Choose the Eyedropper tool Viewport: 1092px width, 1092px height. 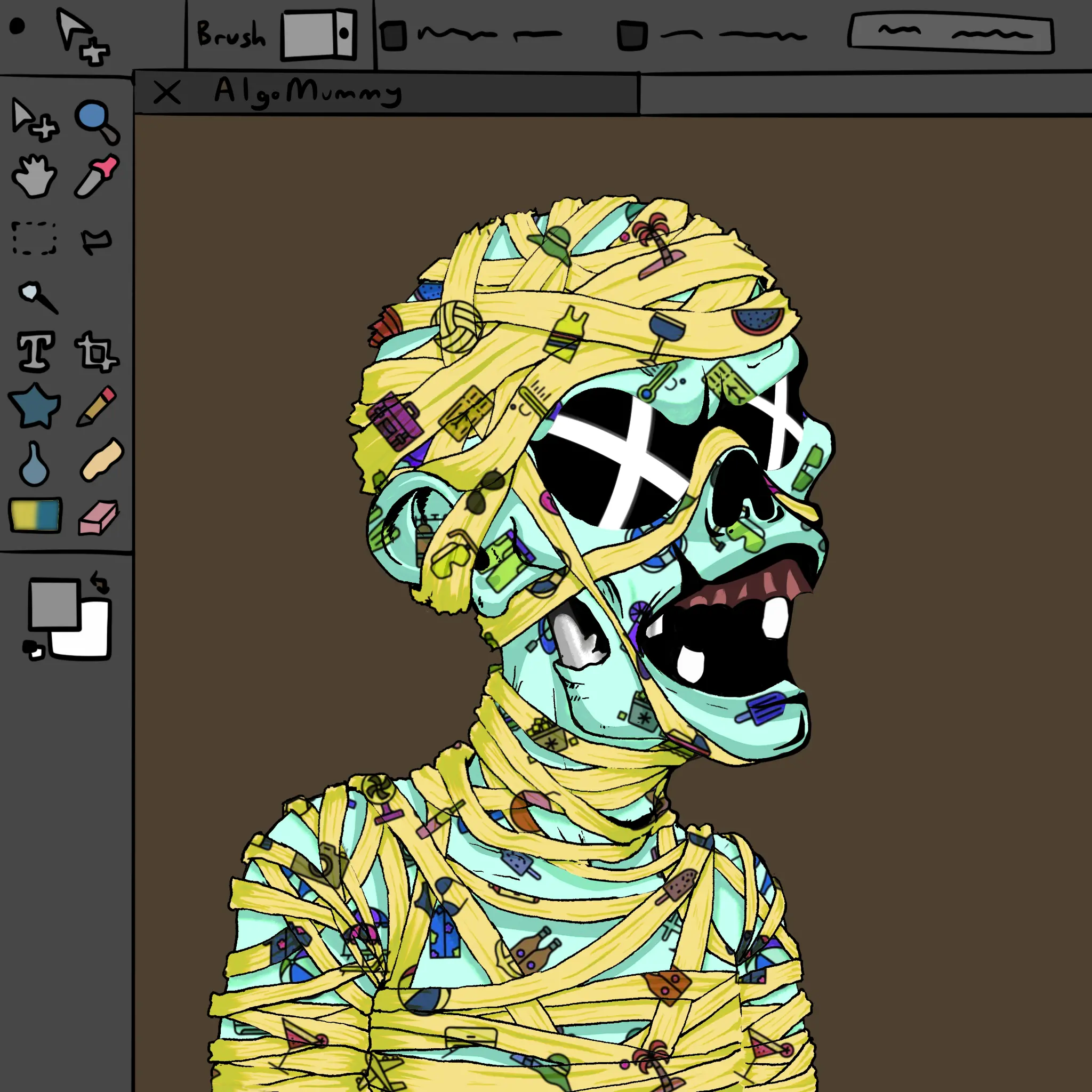(x=96, y=176)
